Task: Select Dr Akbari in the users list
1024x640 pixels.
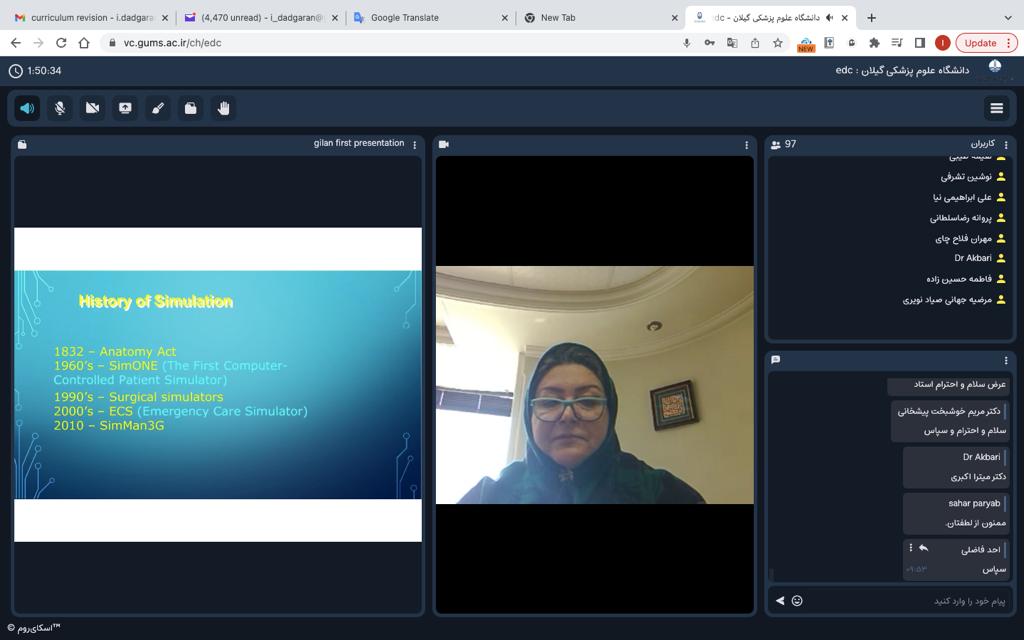Action: pyautogui.click(x=972, y=258)
